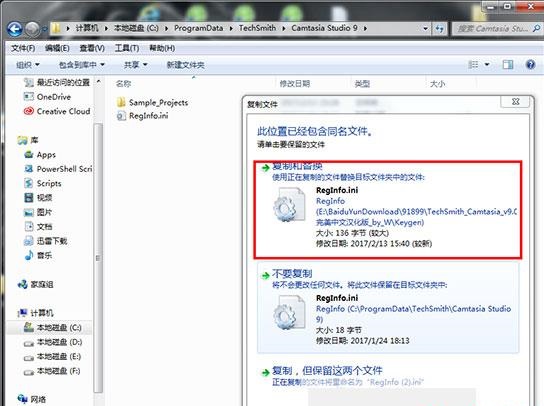This screenshot has height=406, width=544.
Task: Open the Explorer help question-mark icon
Action: (530, 65)
